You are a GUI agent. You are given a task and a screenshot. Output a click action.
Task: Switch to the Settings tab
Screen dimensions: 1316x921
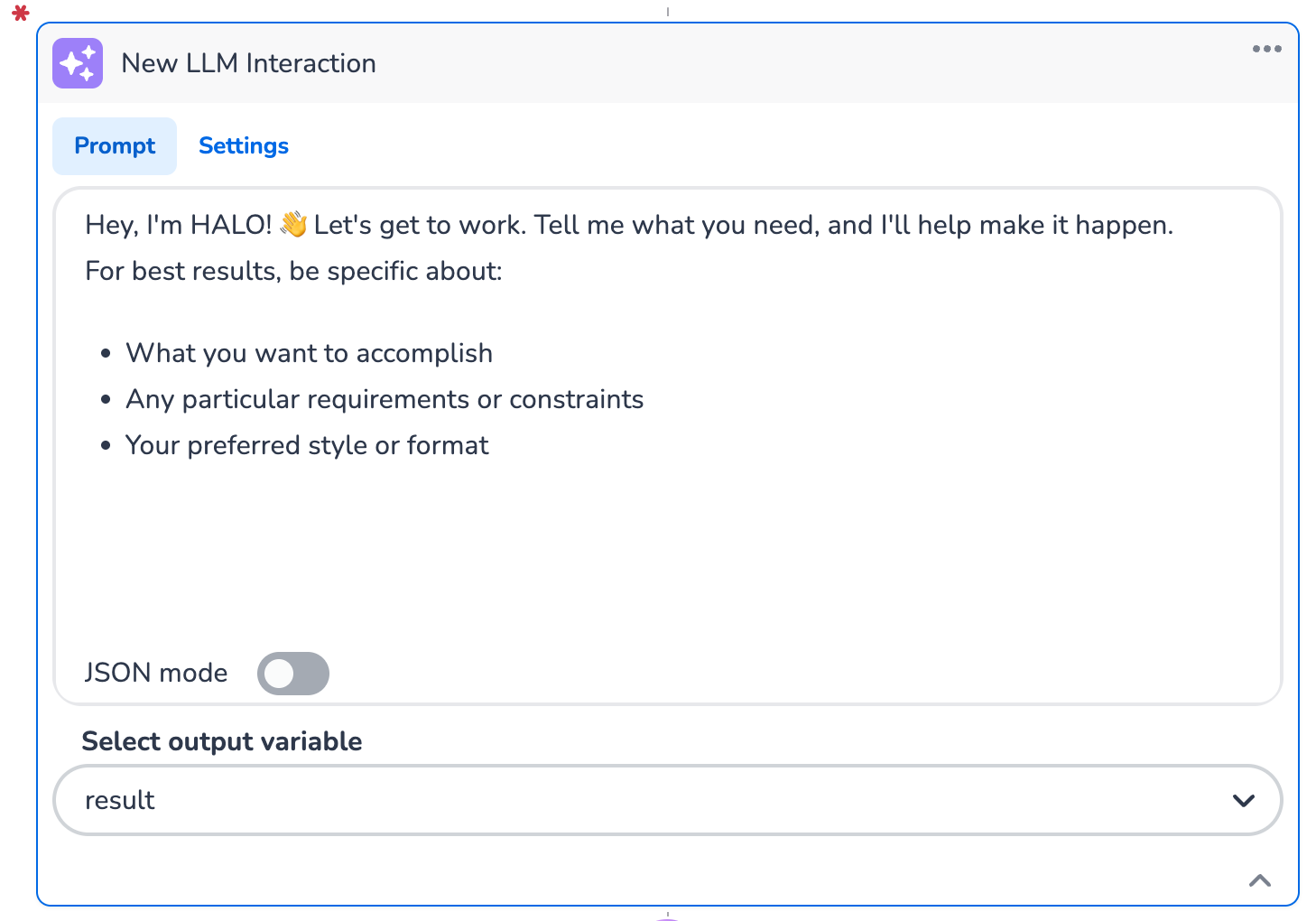coord(243,145)
